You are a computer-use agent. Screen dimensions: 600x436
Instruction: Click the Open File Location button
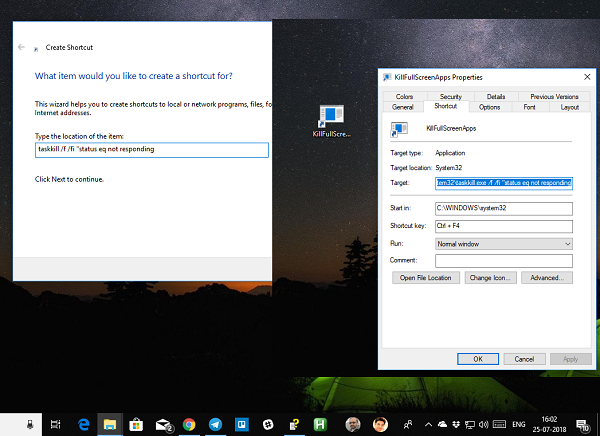point(426,277)
